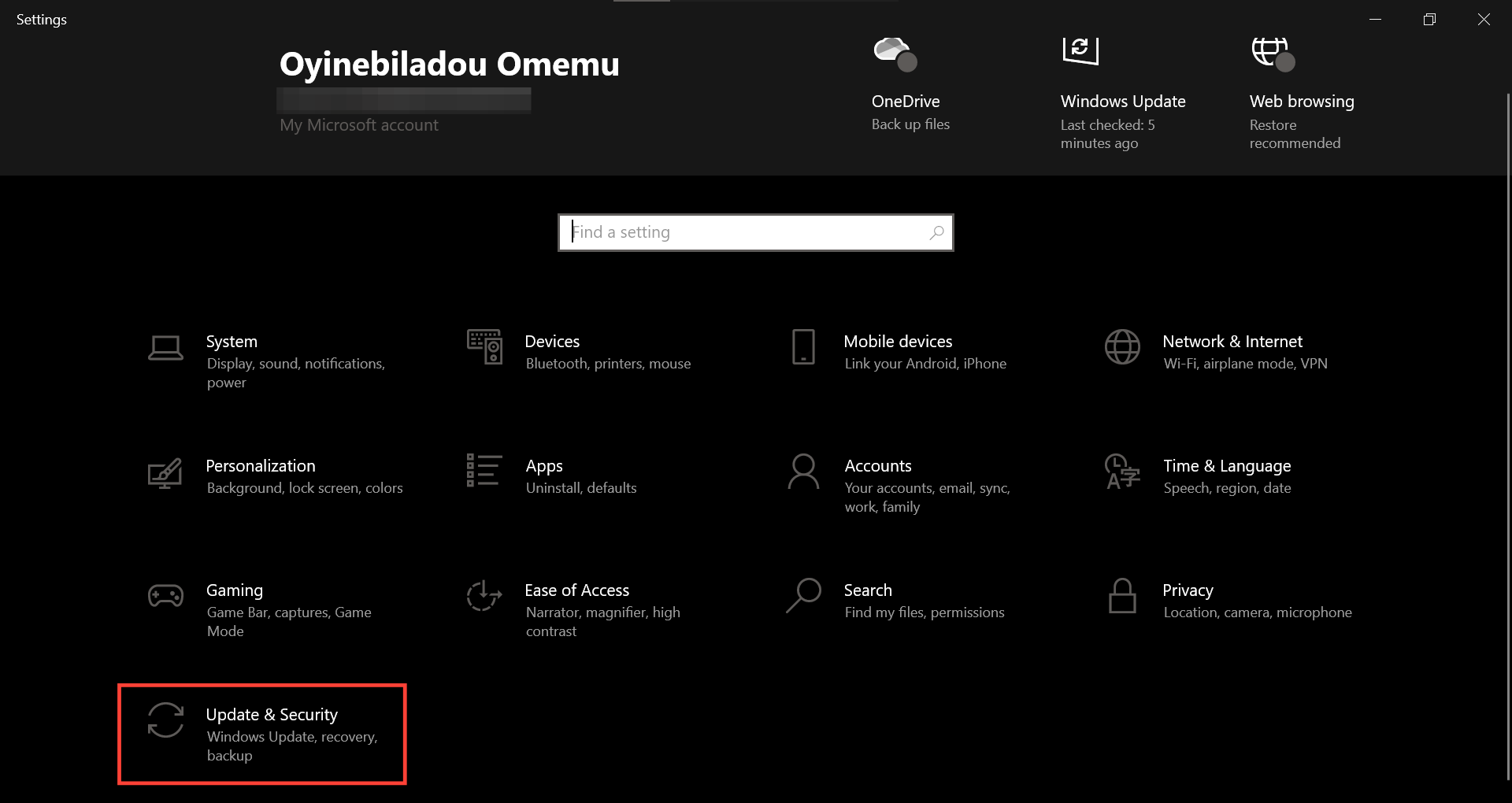Open Ease of Access title
This screenshot has height=803, width=1512.
[x=577, y=590]
